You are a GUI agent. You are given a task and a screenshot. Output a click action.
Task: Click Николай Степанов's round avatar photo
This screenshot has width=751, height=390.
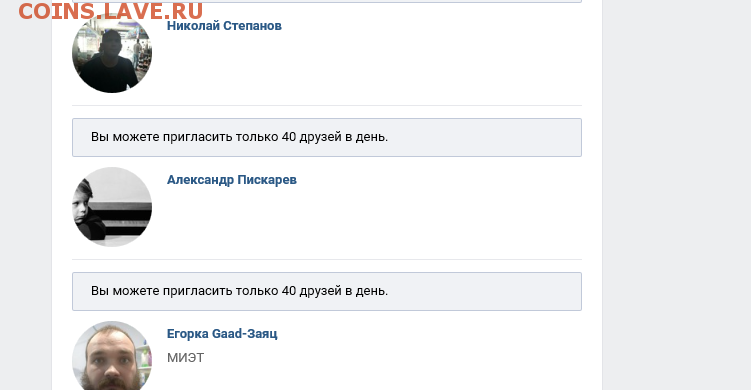pos(112,53)
